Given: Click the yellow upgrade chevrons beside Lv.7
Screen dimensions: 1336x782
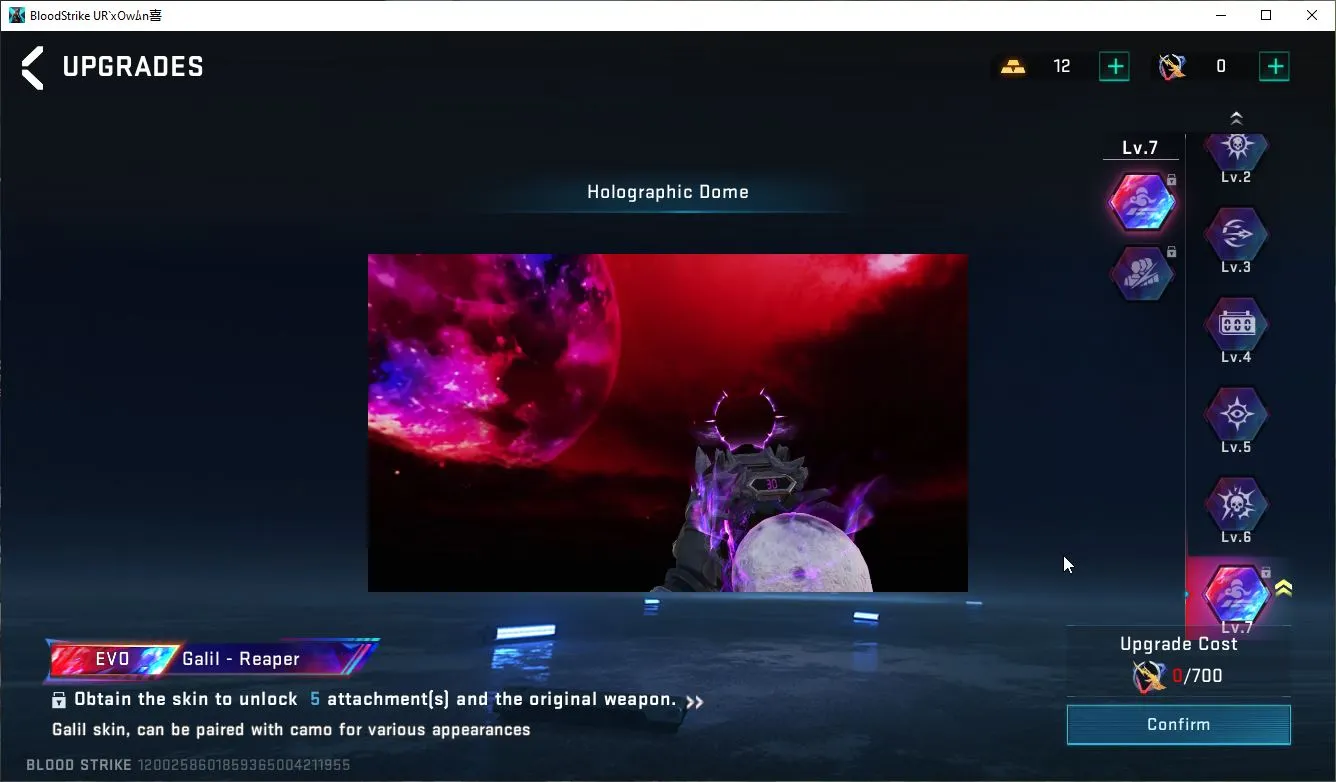Looking at the screenshot, I should (x=1284, y=588).
